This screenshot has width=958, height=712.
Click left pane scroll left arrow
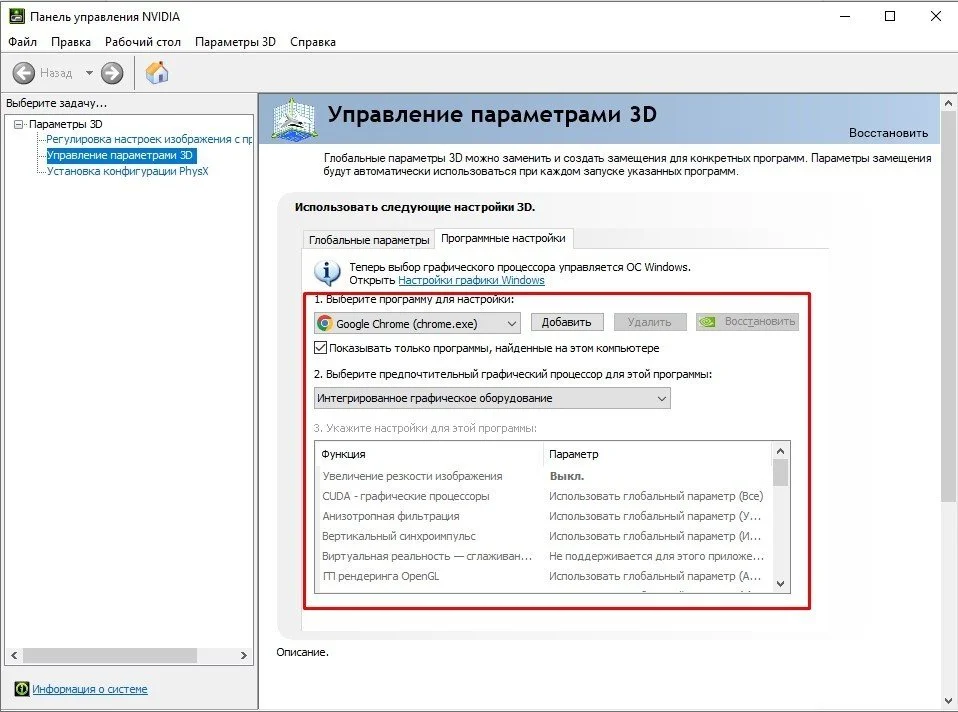tap(14, 655)
